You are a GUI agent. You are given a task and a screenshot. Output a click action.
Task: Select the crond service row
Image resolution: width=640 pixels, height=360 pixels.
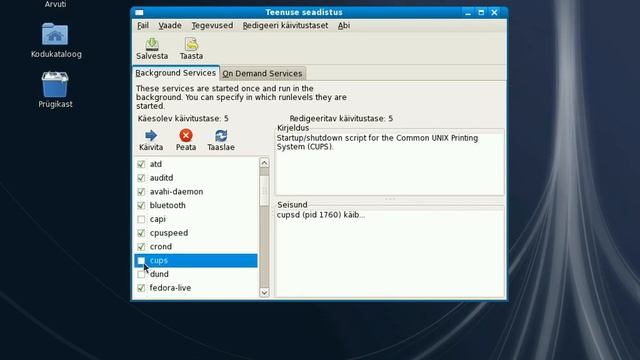click(196, 247)
